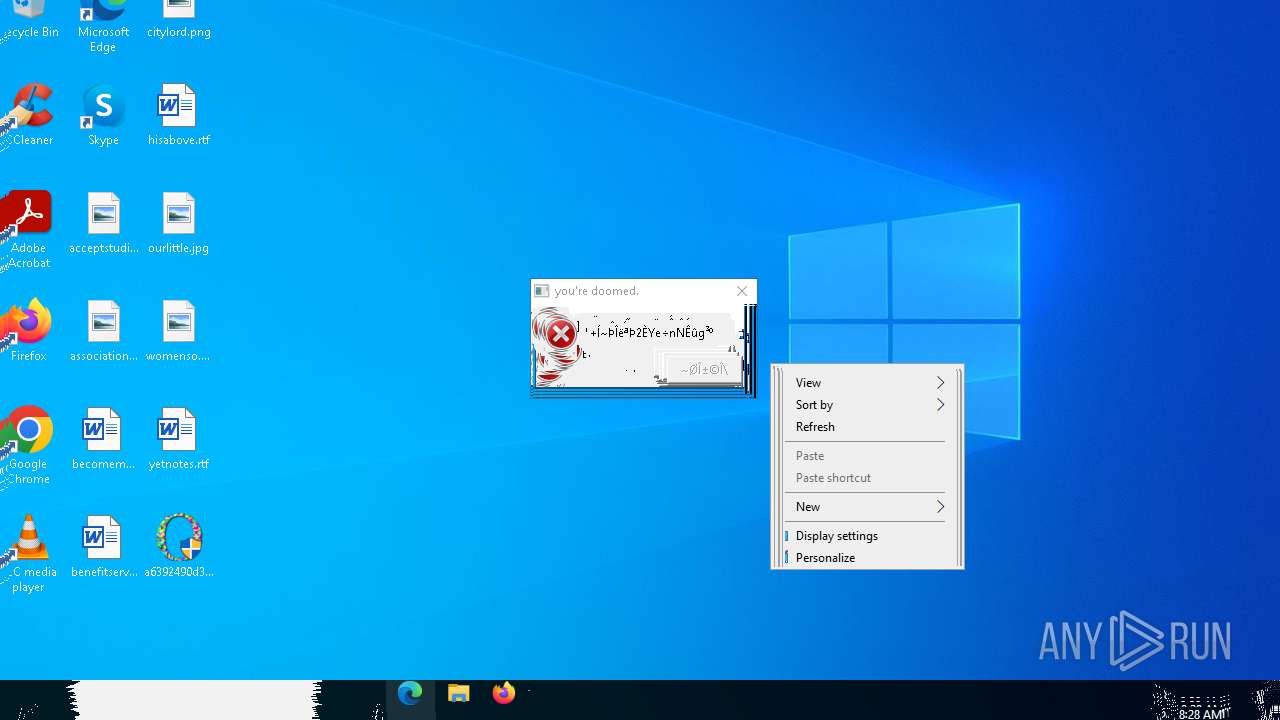1280x720 pixels.
Task: Click the Sort by submenu arrow
Action: [940, 404]
